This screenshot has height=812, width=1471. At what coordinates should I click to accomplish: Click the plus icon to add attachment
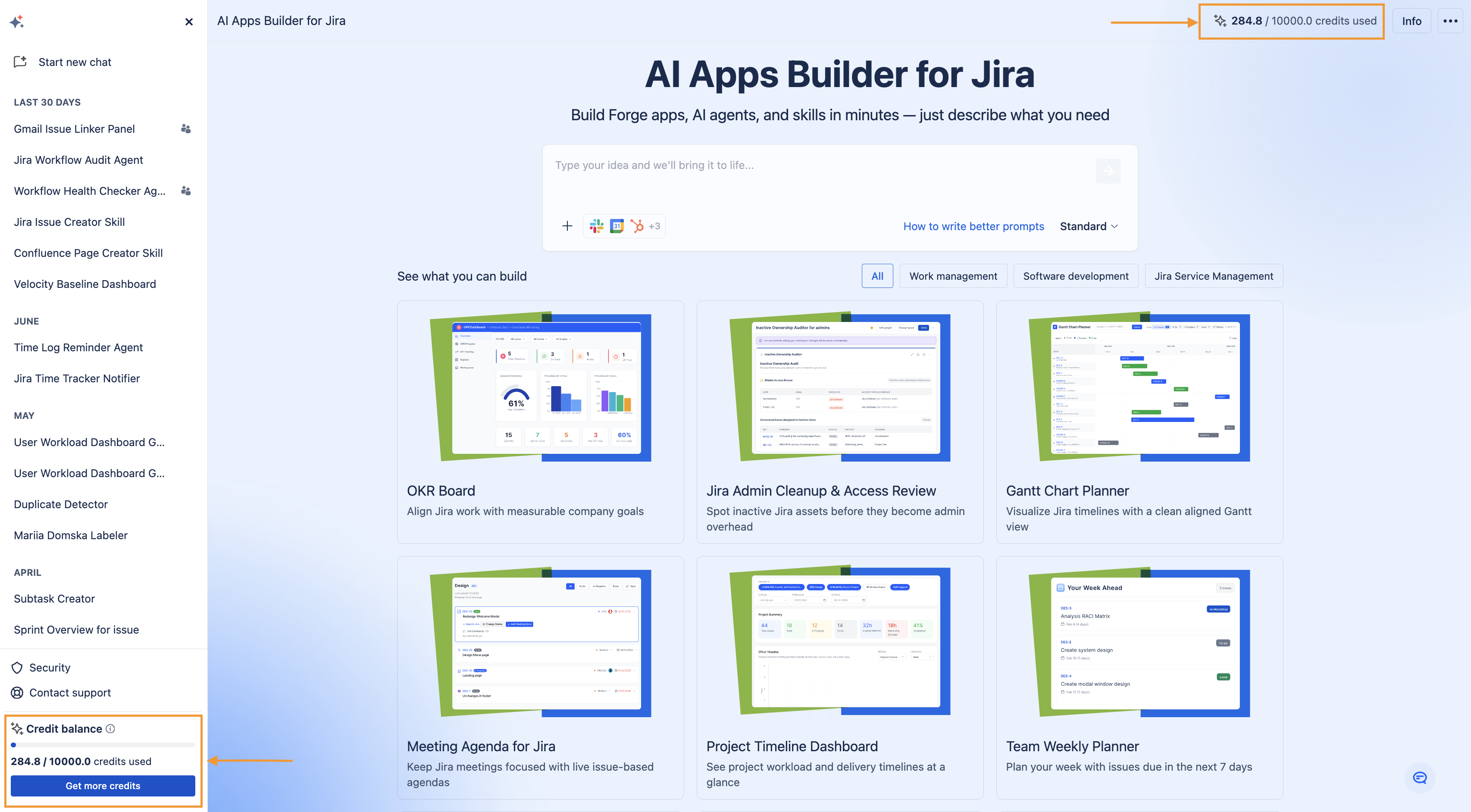567,226
